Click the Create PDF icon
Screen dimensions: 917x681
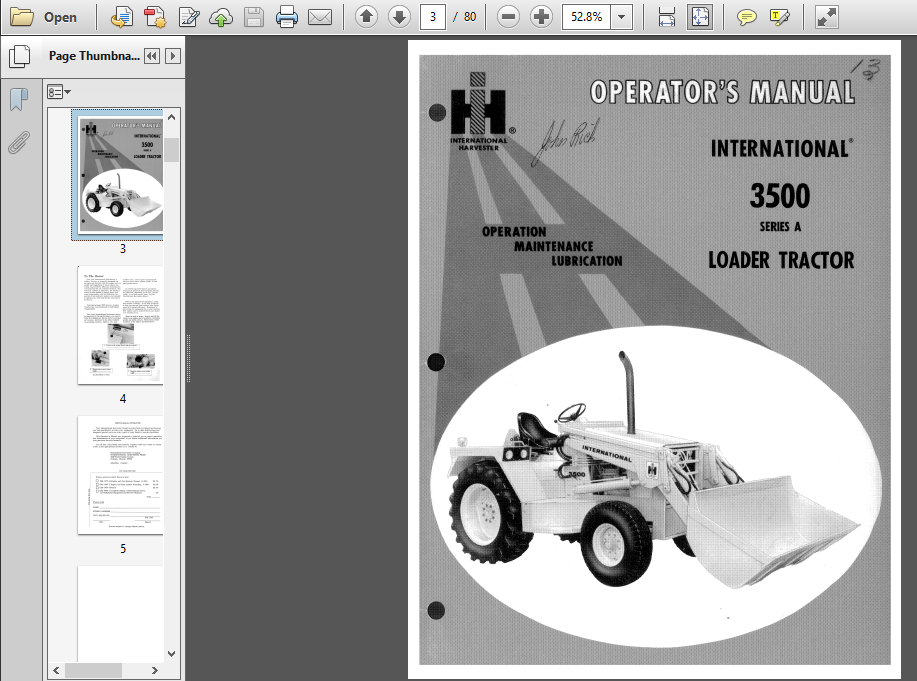click(155, 17)
